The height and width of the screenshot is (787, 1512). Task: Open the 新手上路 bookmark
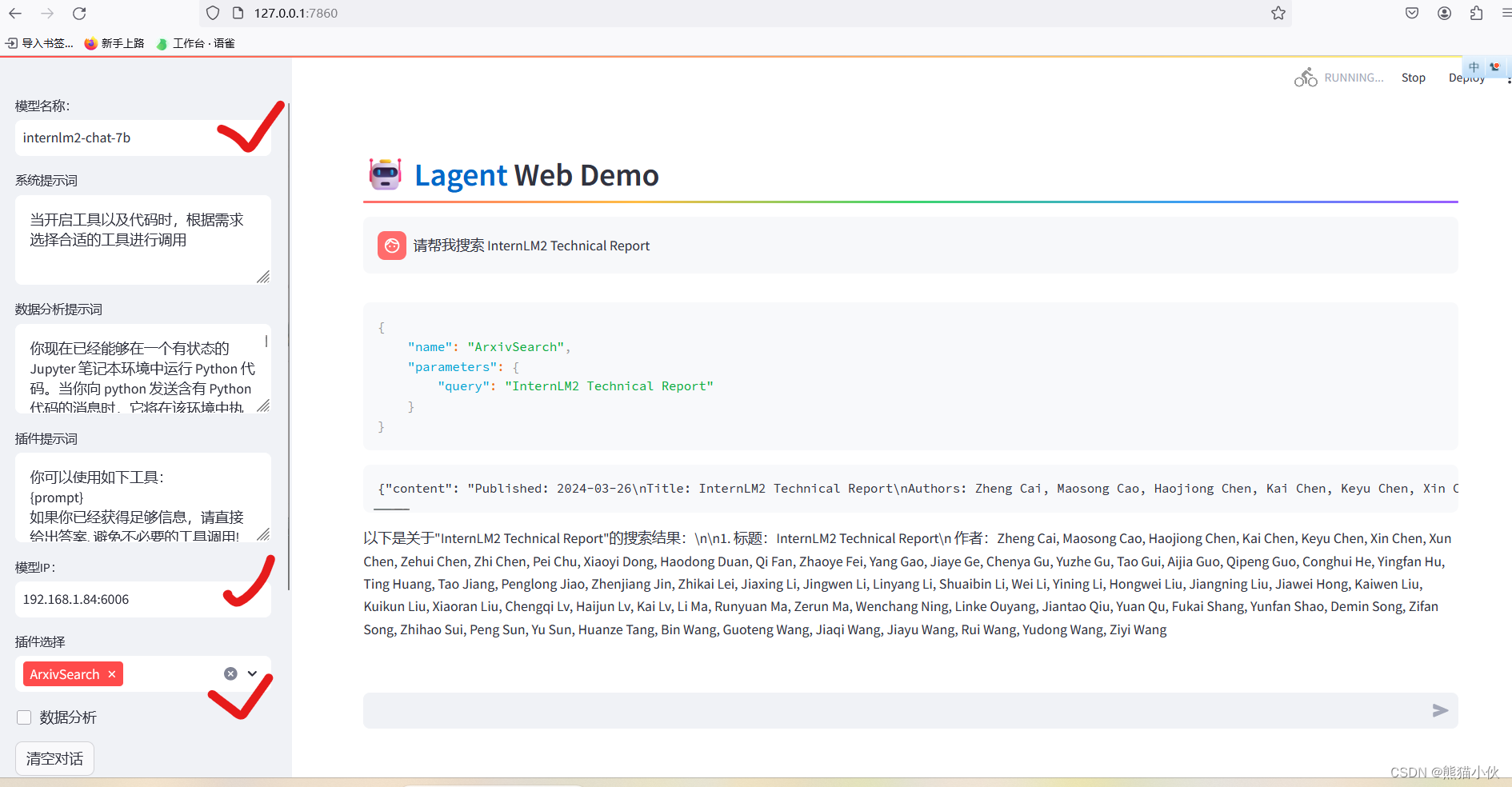tap(114, 43)
